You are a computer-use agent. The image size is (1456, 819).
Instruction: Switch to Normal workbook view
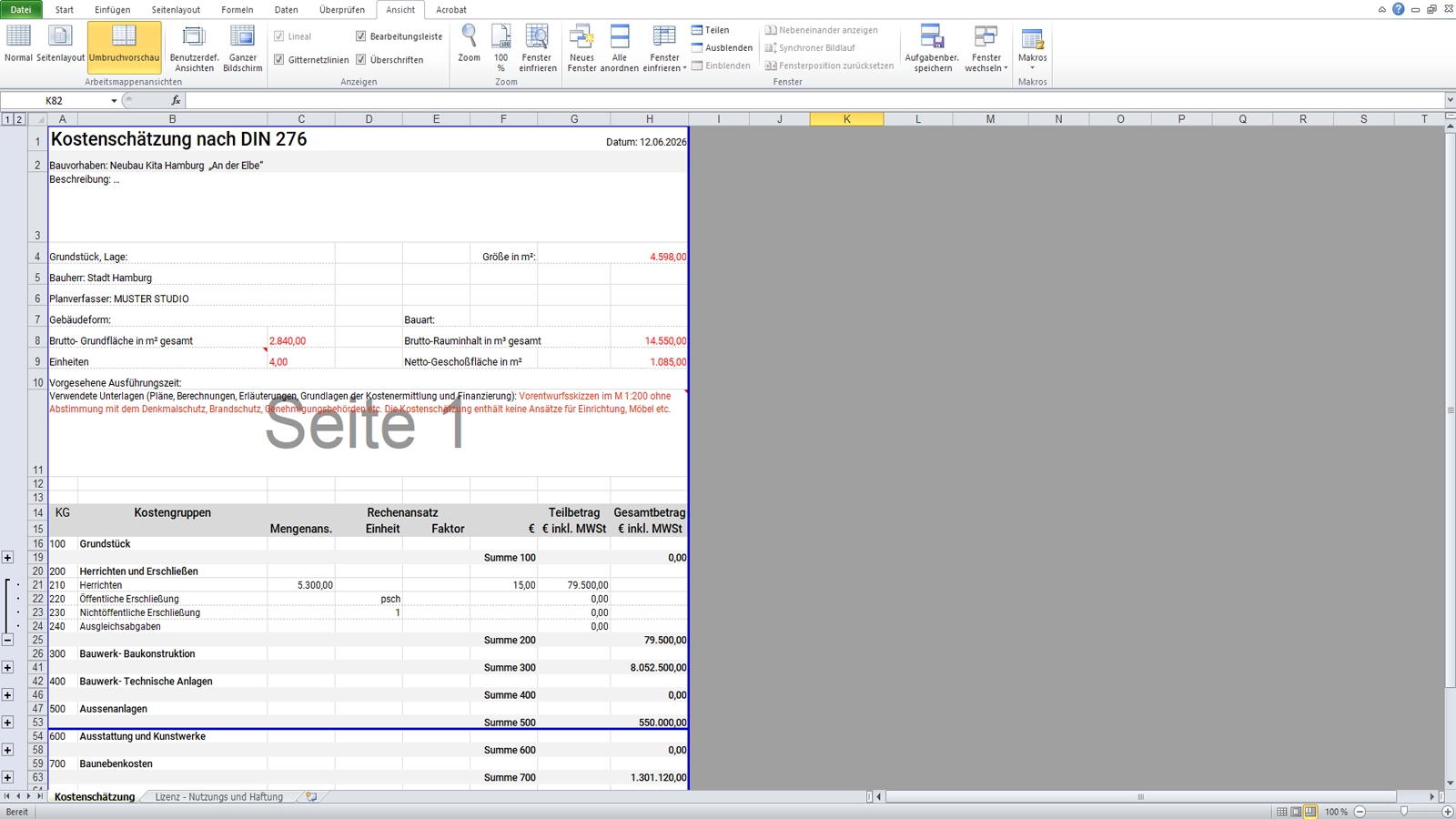click(18, 44)
